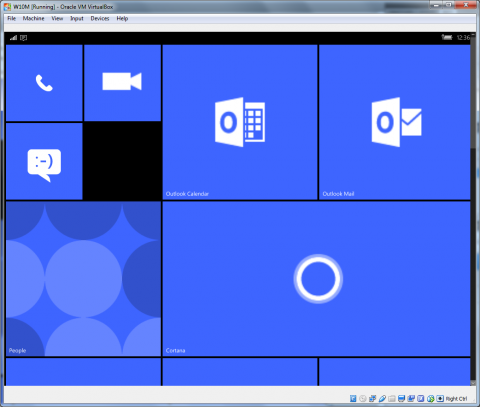Click the battery icon in phone status bar
Image resolution: width=480 pixels, height=407 pixels.
coord(447,37)
